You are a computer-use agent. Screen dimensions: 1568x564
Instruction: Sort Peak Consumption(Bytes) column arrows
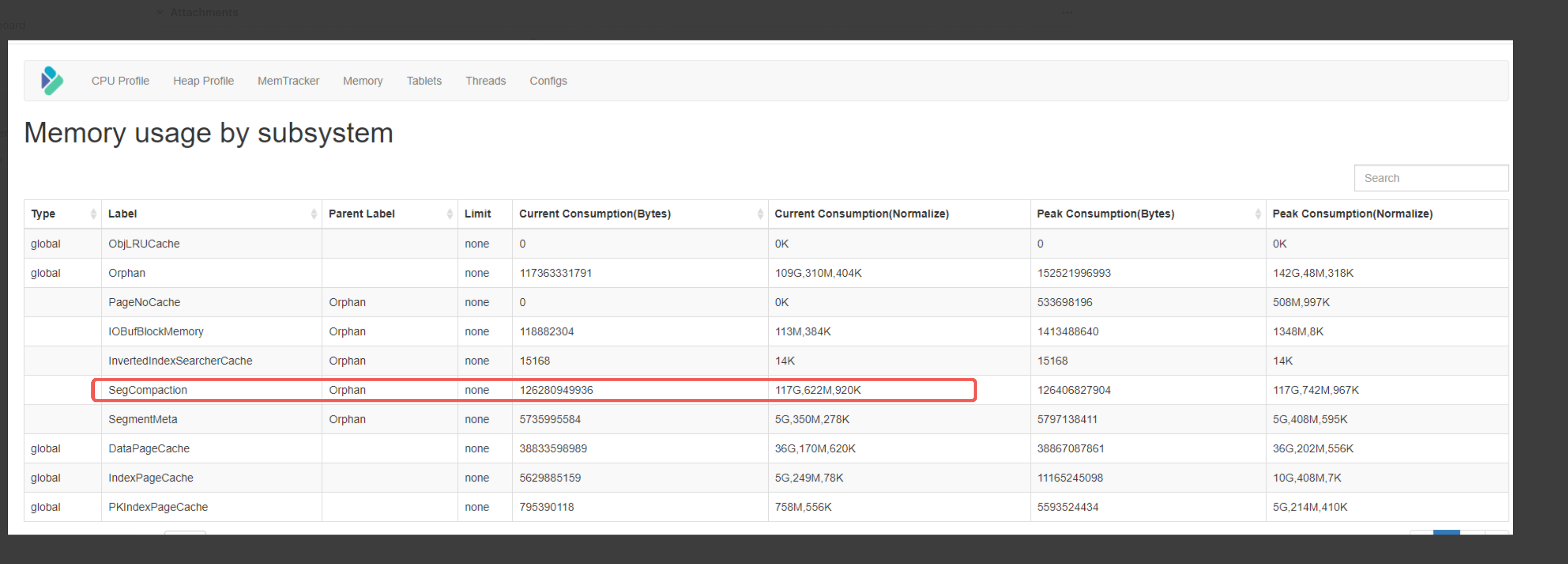(1258, 214)
